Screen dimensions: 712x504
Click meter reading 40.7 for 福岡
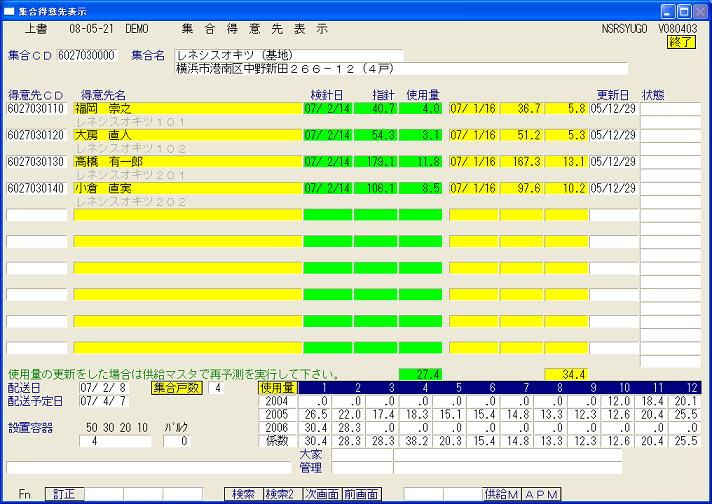[x=376, y=109]
